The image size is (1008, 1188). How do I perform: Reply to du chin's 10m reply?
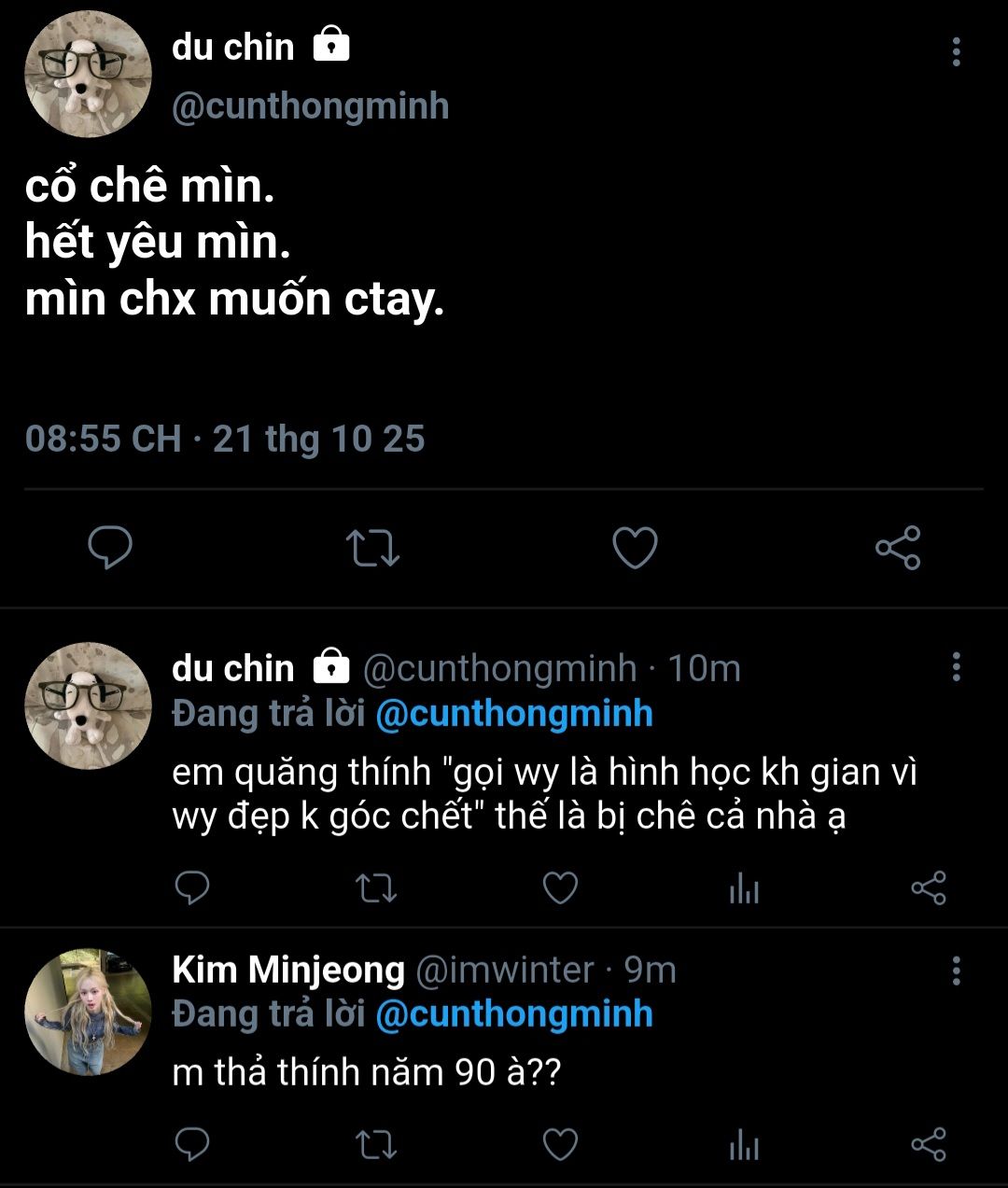point(192,888)
